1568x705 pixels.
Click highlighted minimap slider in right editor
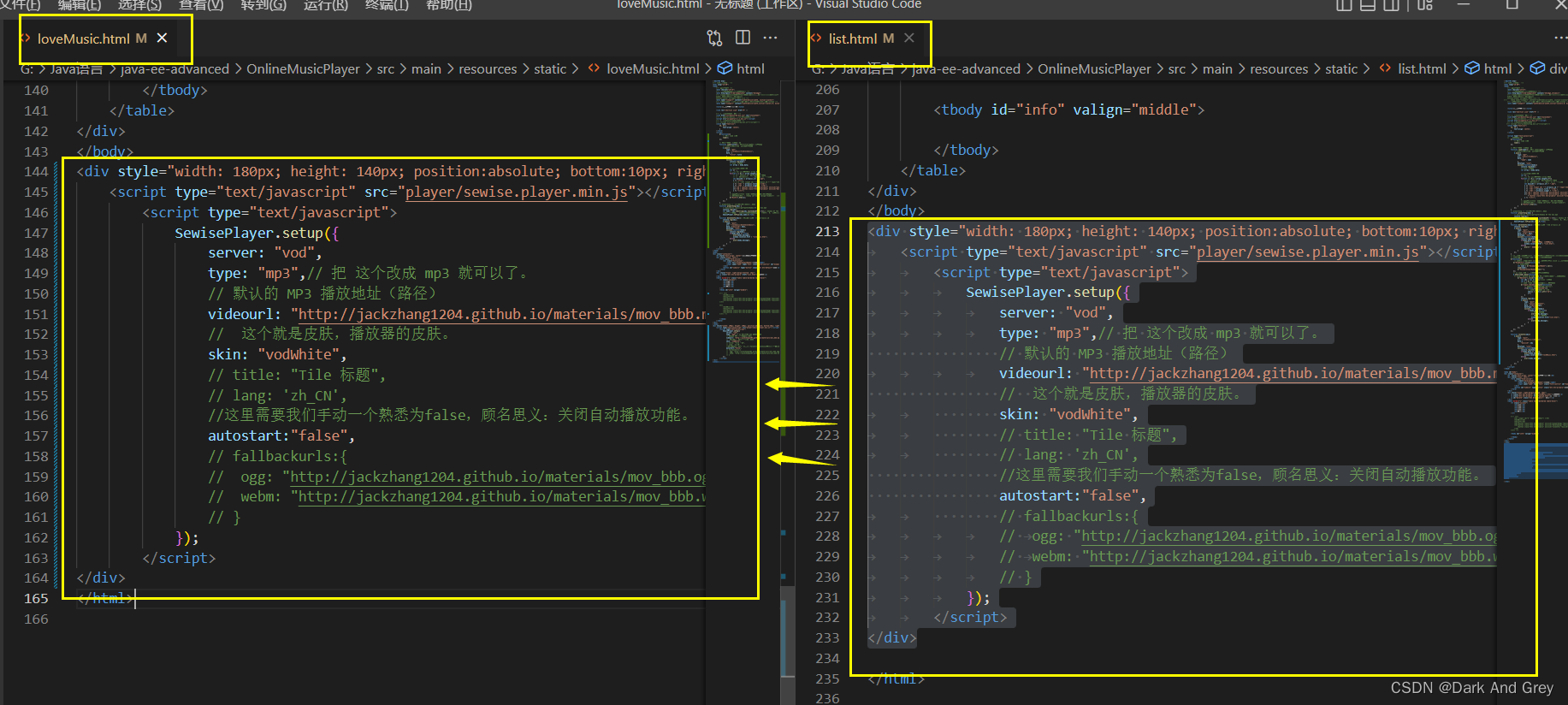coord(1535,459)
